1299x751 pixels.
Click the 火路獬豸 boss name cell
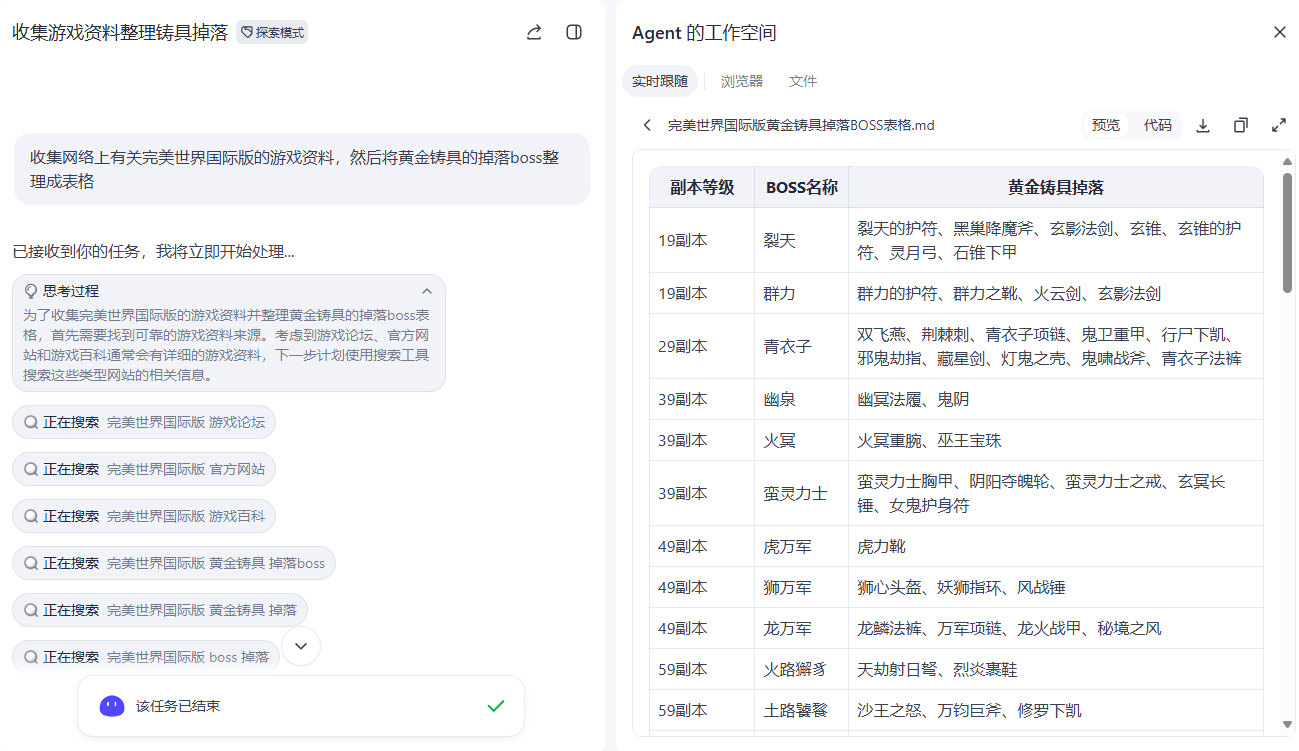pyautogui.click(x=802, y=669)
